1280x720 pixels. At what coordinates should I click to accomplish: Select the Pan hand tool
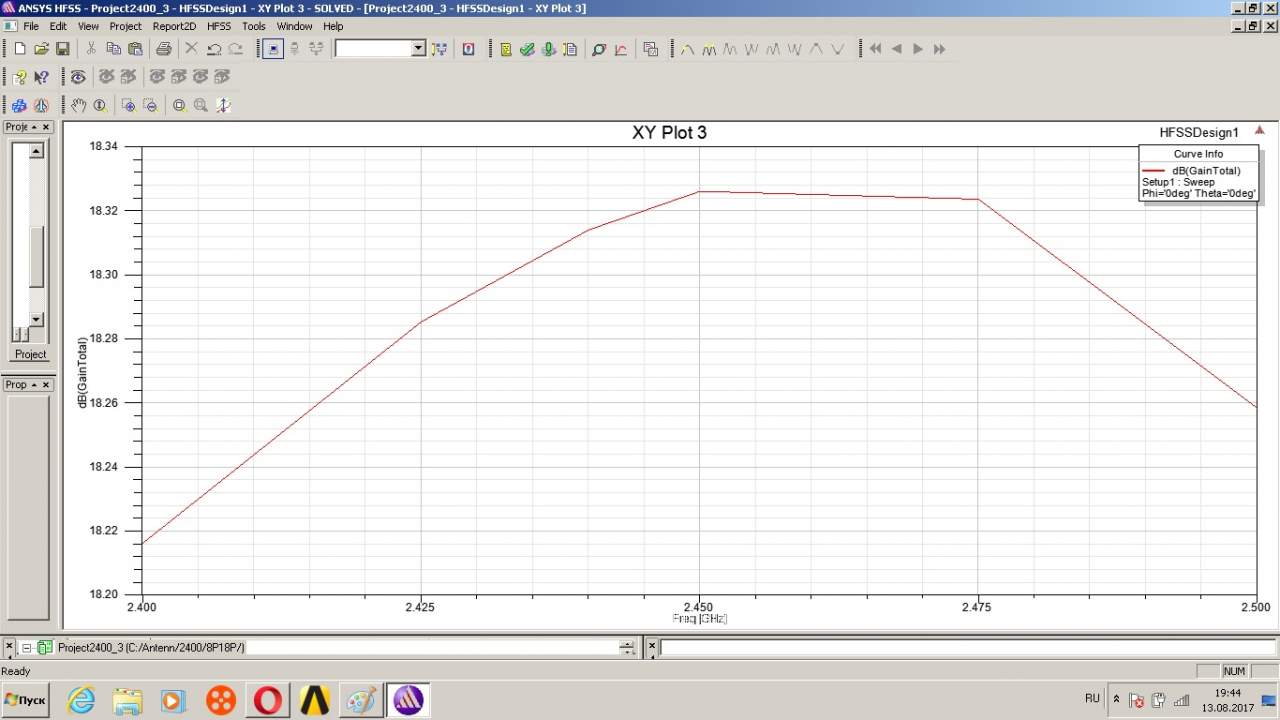[79, 105]
